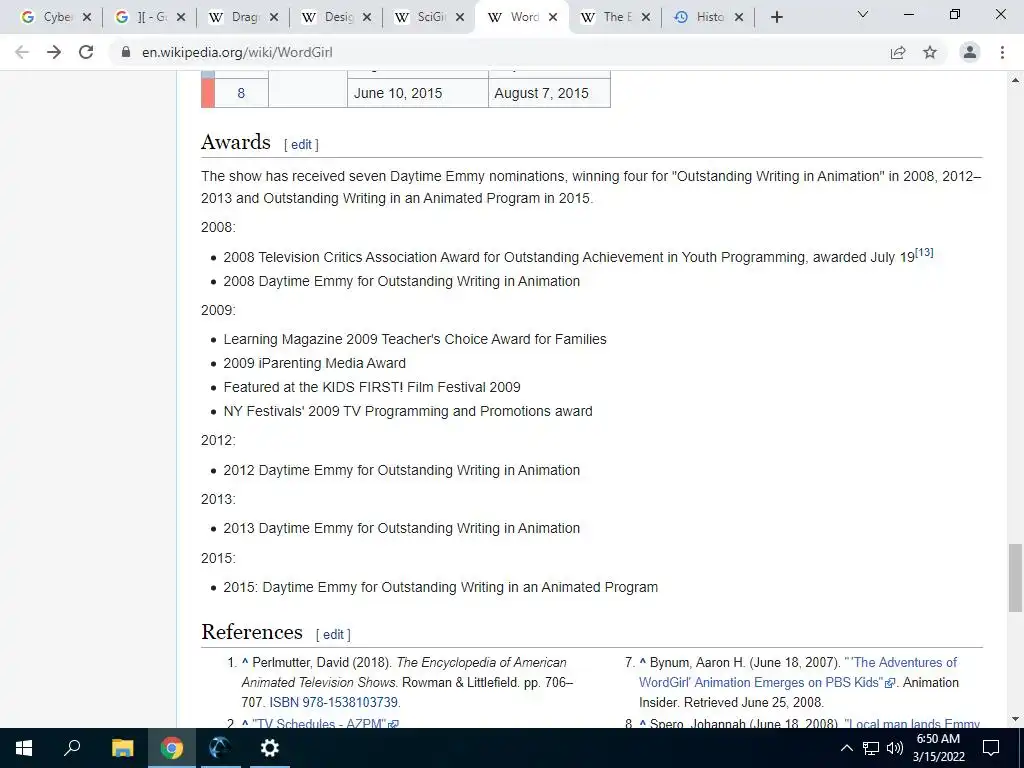This screenshot has height=768, width=1024.
Task: Select 'June 10, 2015' table cell
Action: 418,93
